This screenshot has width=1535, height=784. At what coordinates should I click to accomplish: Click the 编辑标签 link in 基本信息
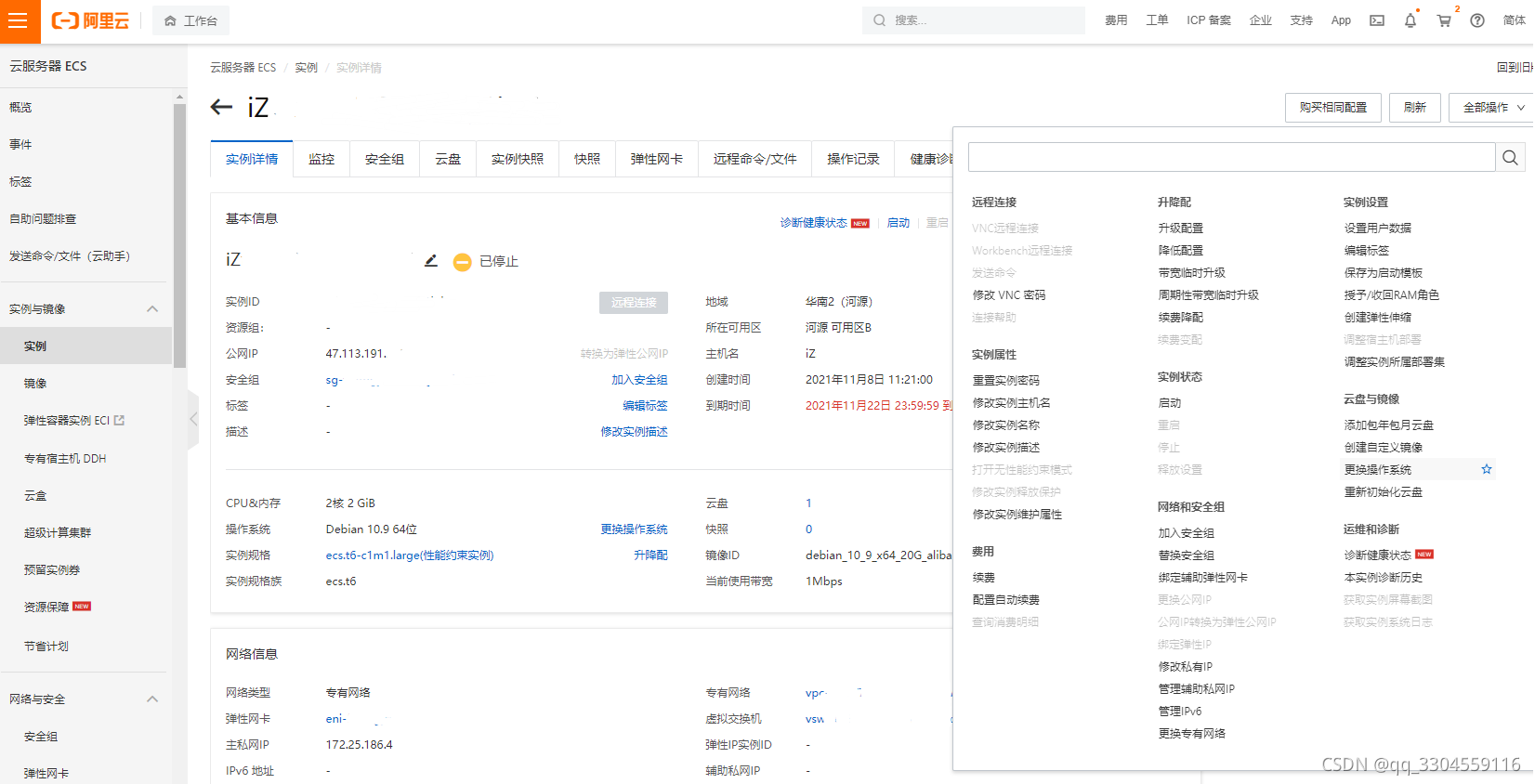645,406
